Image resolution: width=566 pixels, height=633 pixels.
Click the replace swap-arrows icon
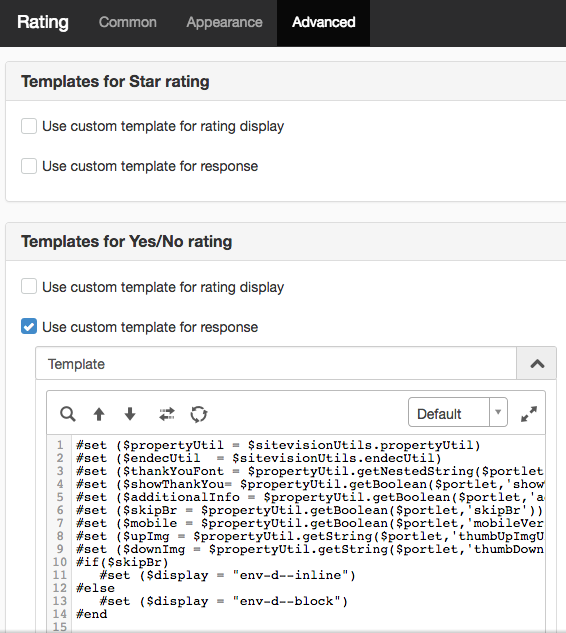point(167,414)
